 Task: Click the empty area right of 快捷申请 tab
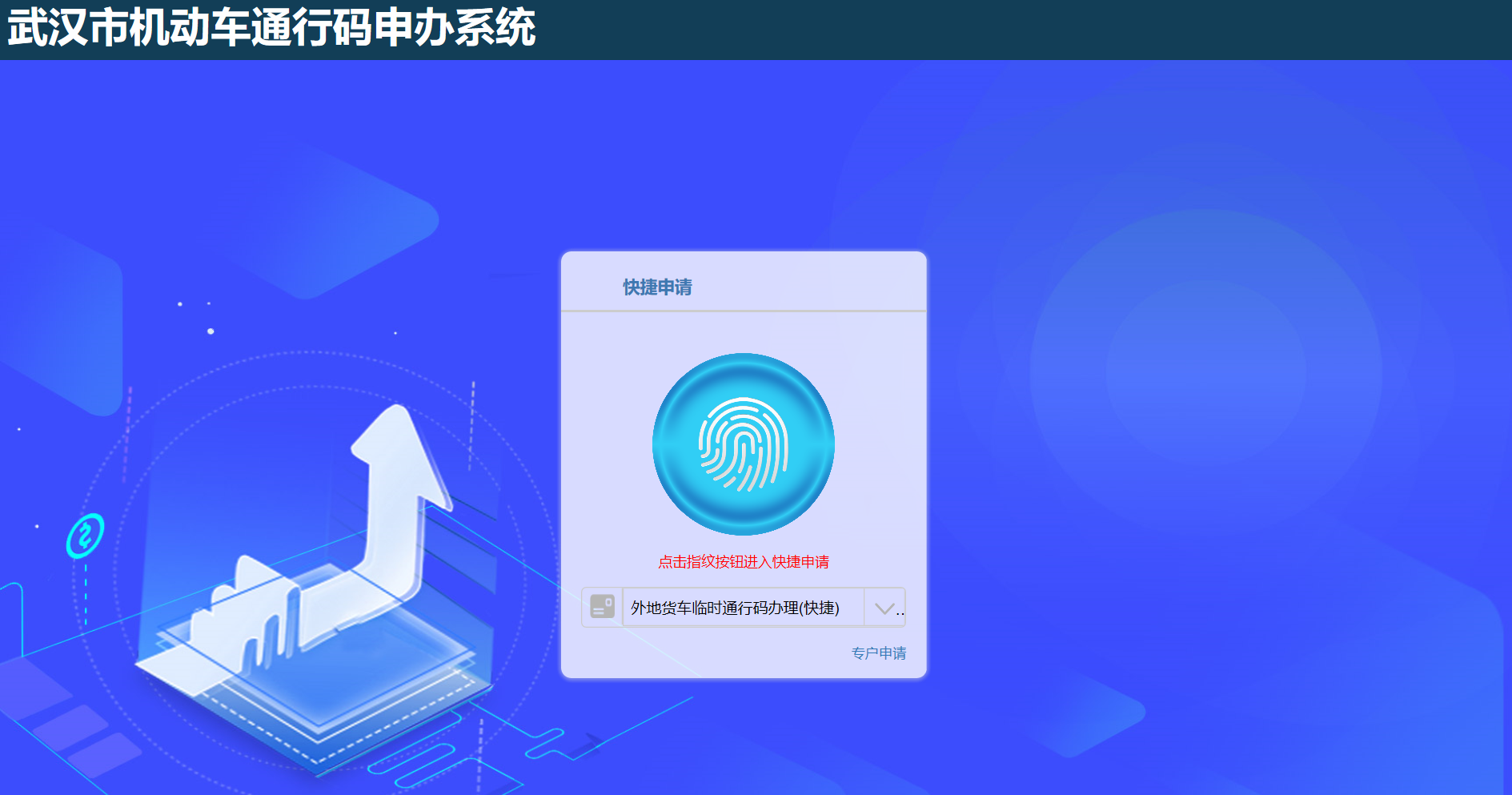808,285
